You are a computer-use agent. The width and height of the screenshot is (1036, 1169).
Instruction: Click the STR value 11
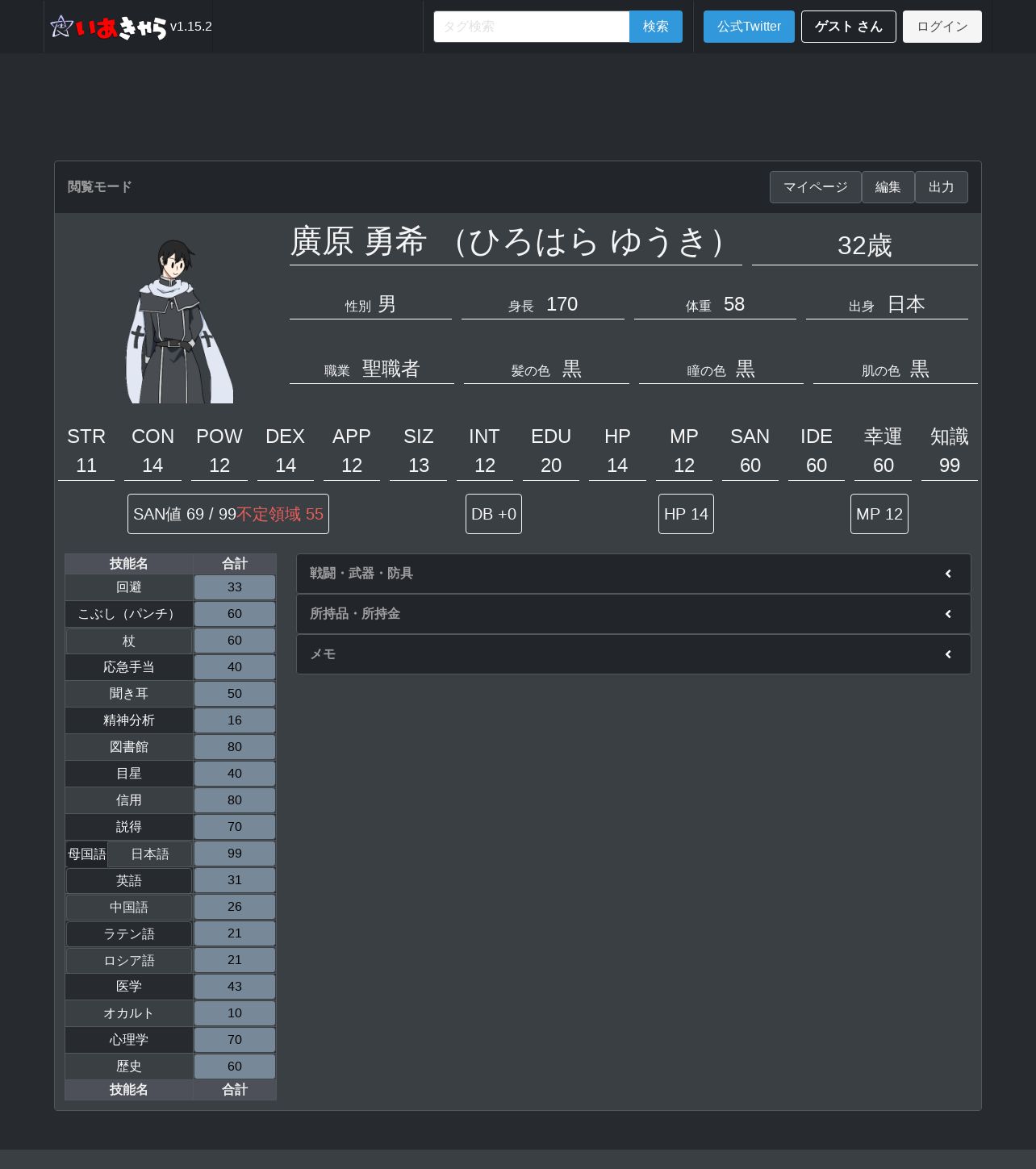(x=86, y=466)
